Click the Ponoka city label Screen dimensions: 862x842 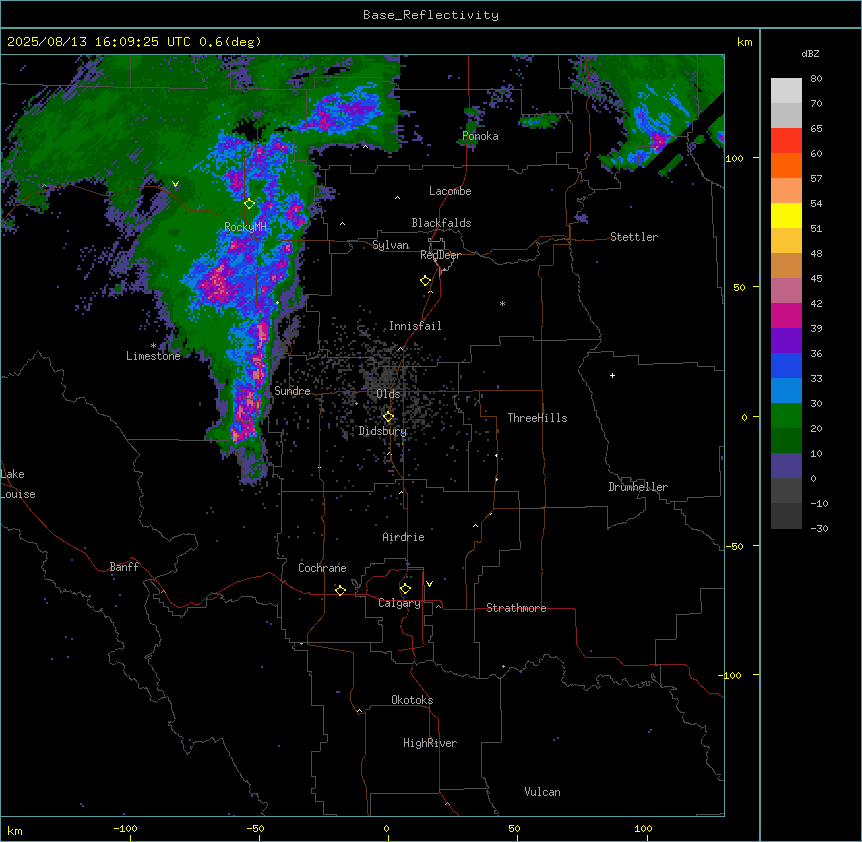pyautogui.click(x=480, y=136)
